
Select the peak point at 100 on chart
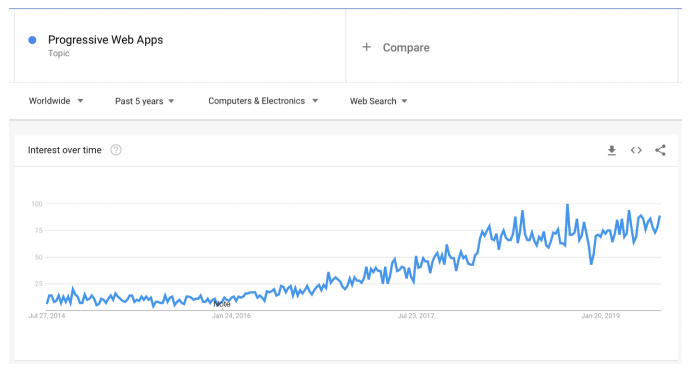[568, 204]
